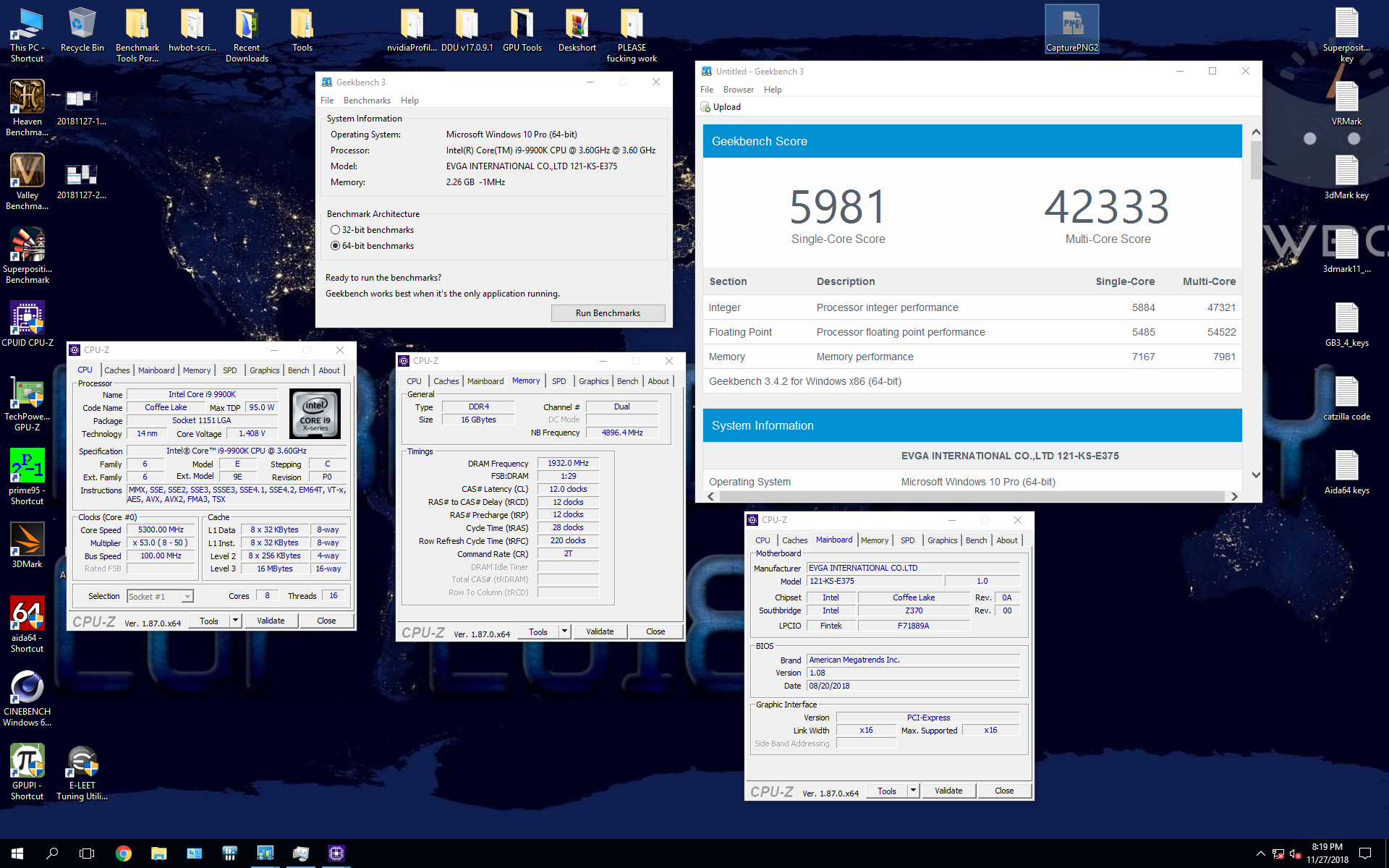Open the Socket #1 selection combo box

click(x=160, y=596)
